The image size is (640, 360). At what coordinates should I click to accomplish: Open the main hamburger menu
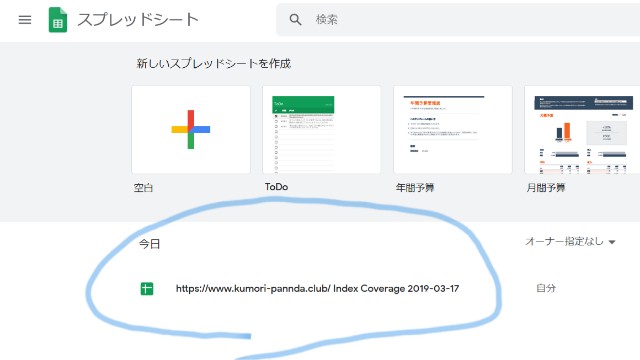point(25,20)
